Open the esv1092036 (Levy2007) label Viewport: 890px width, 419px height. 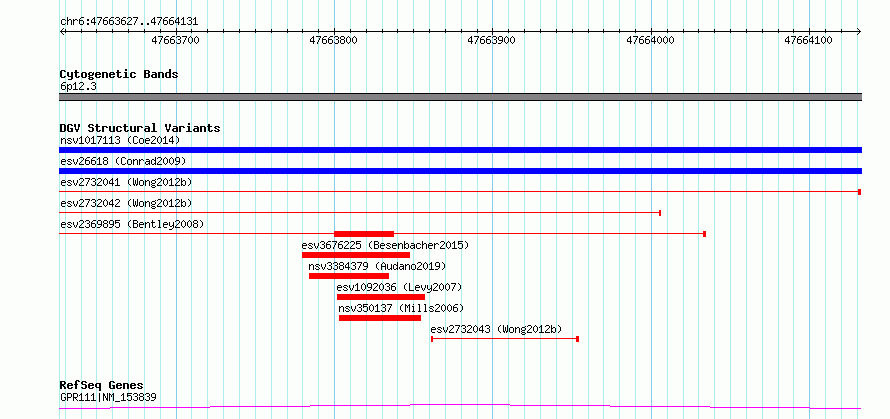point(400,287)
